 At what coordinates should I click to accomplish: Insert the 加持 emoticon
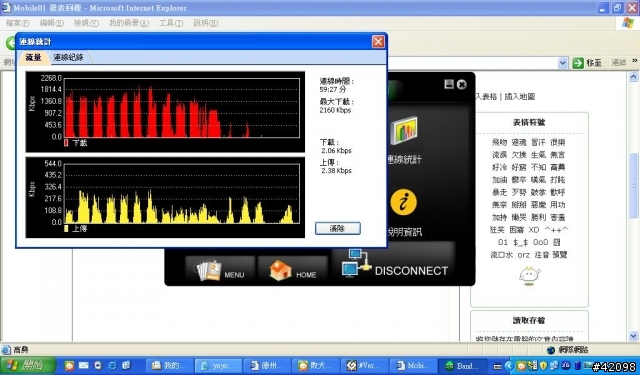pyautogui.click(x=500, y=217)
